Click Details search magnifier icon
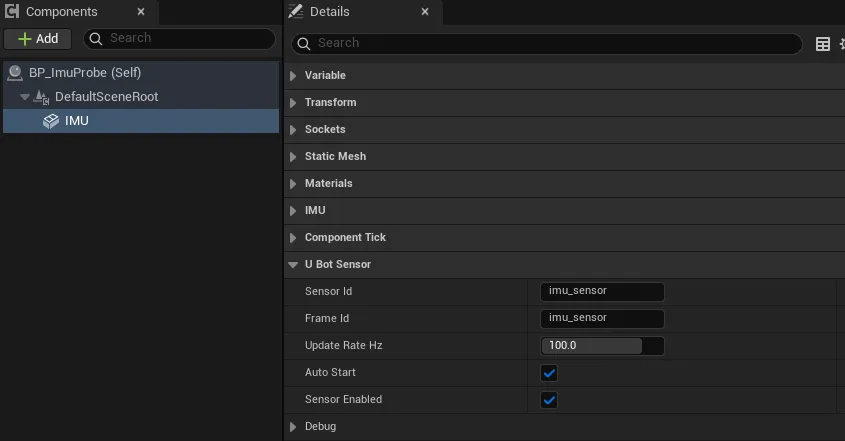 304,44
